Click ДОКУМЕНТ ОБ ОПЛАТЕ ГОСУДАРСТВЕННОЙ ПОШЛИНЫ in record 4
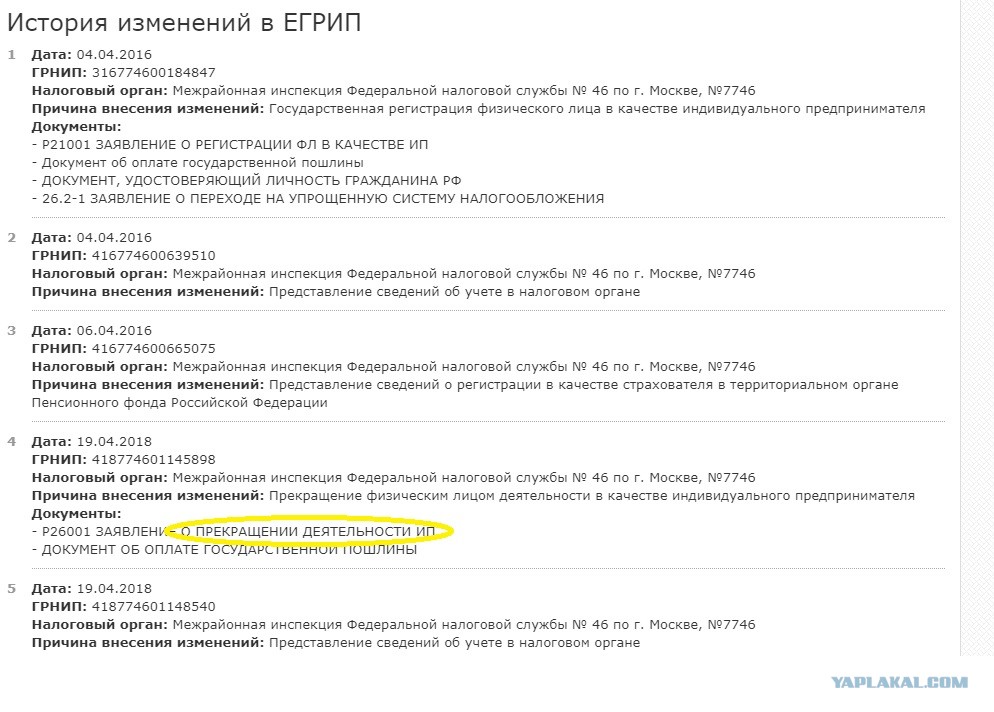The height and width of the screenshot is (712, 994). [x=224, y=550]
